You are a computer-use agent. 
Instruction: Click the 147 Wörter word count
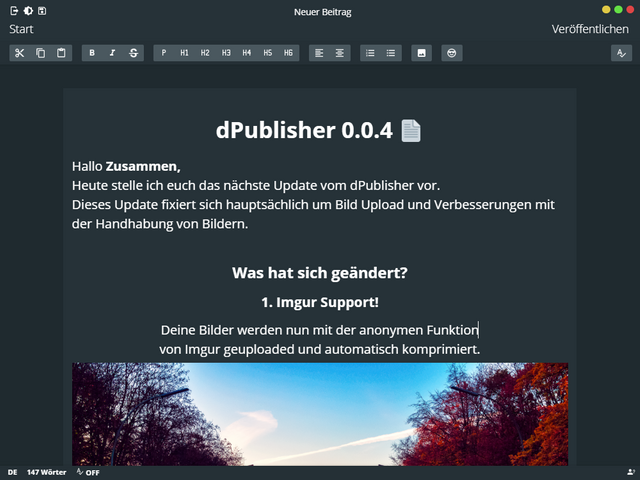point(47,472)
